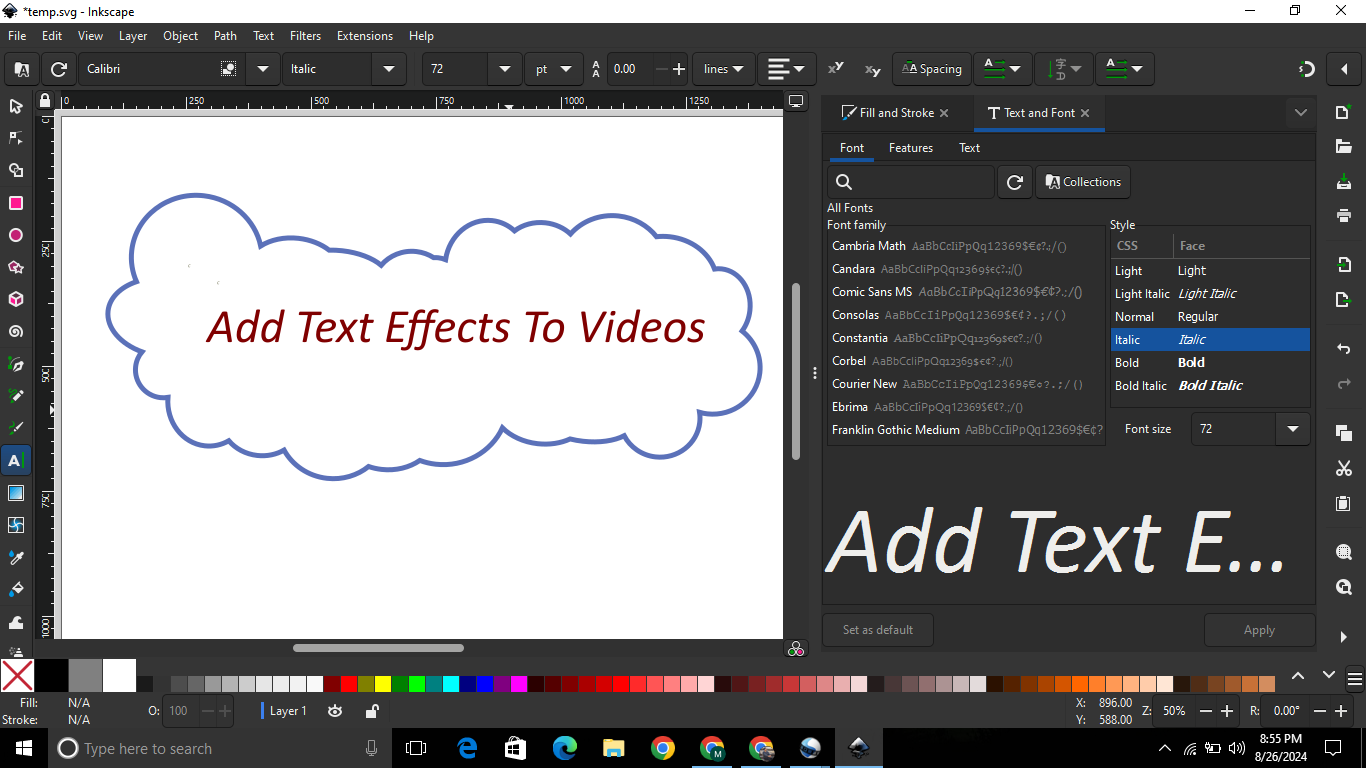Pick the white color swatch
The height and width of the screenshot is (768, 1366).
[119, 675]
